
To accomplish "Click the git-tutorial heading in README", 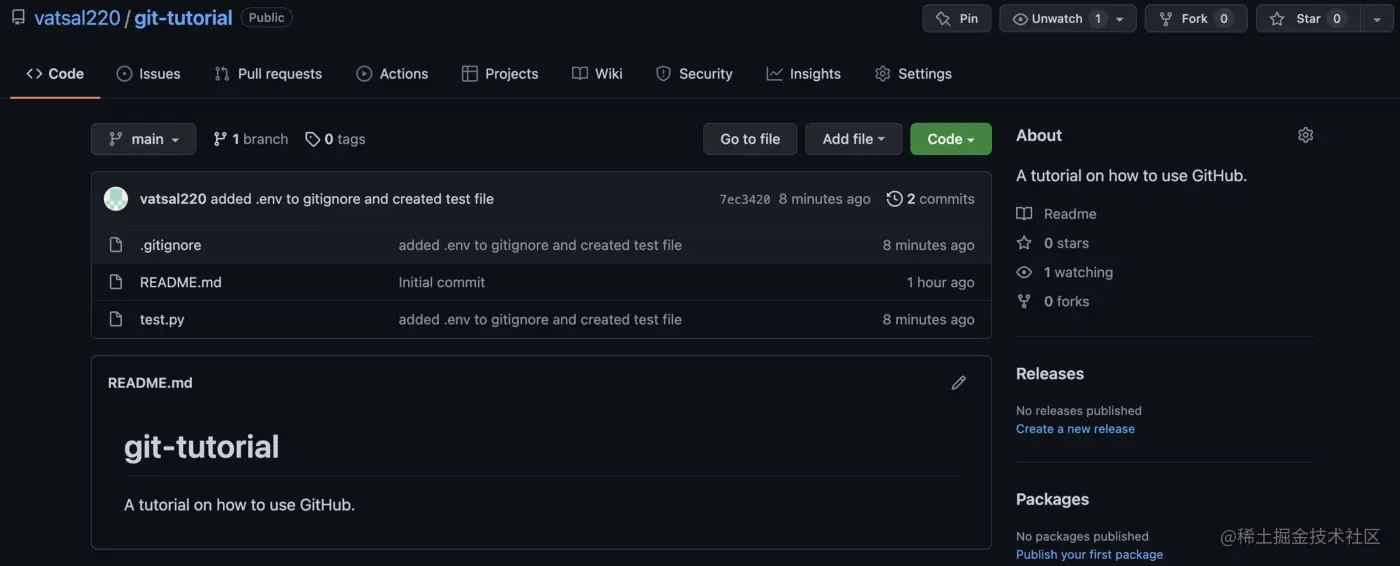I will pos(202,446).
